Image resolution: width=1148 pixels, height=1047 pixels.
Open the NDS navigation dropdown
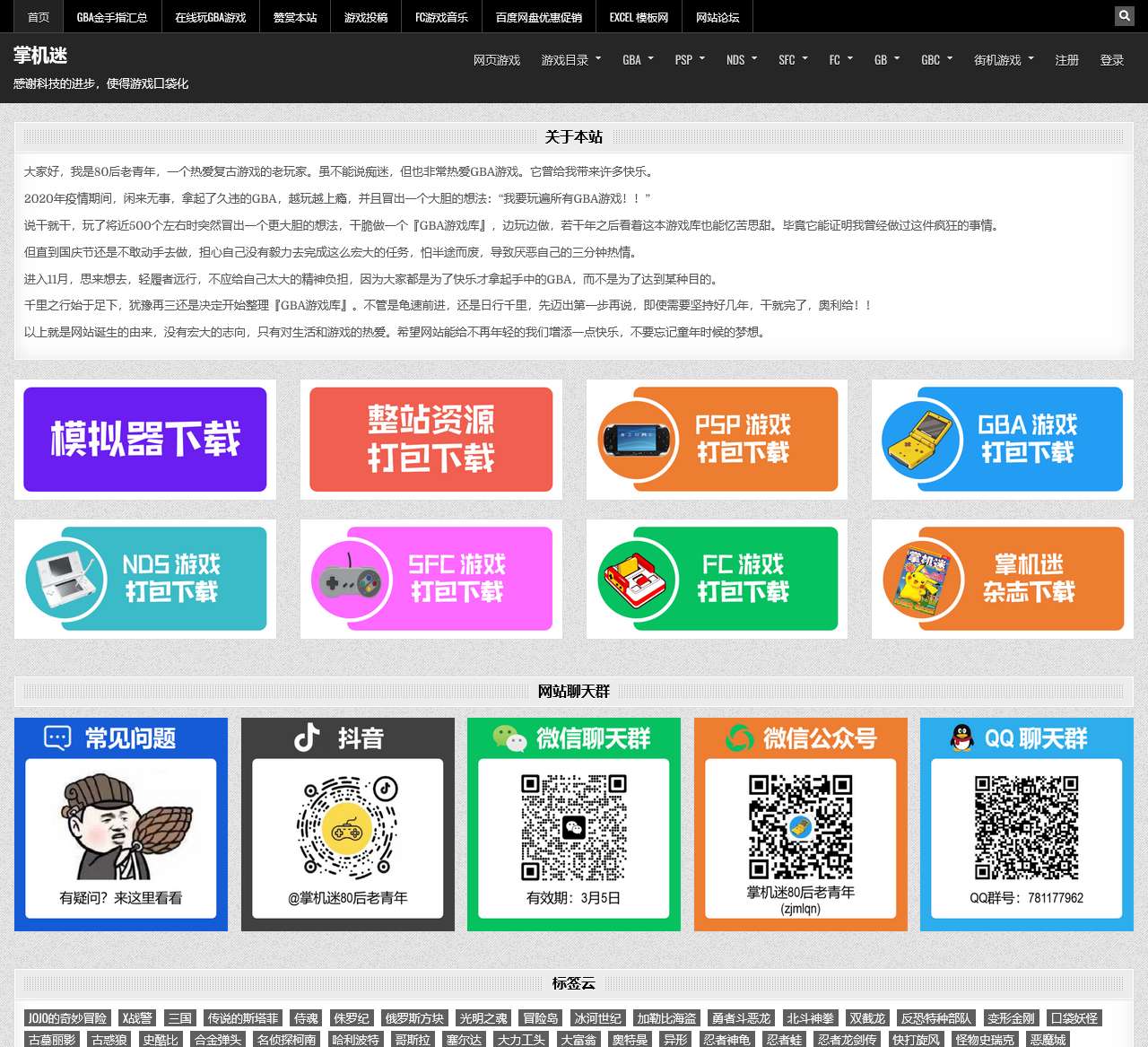(x=741, y=60)
